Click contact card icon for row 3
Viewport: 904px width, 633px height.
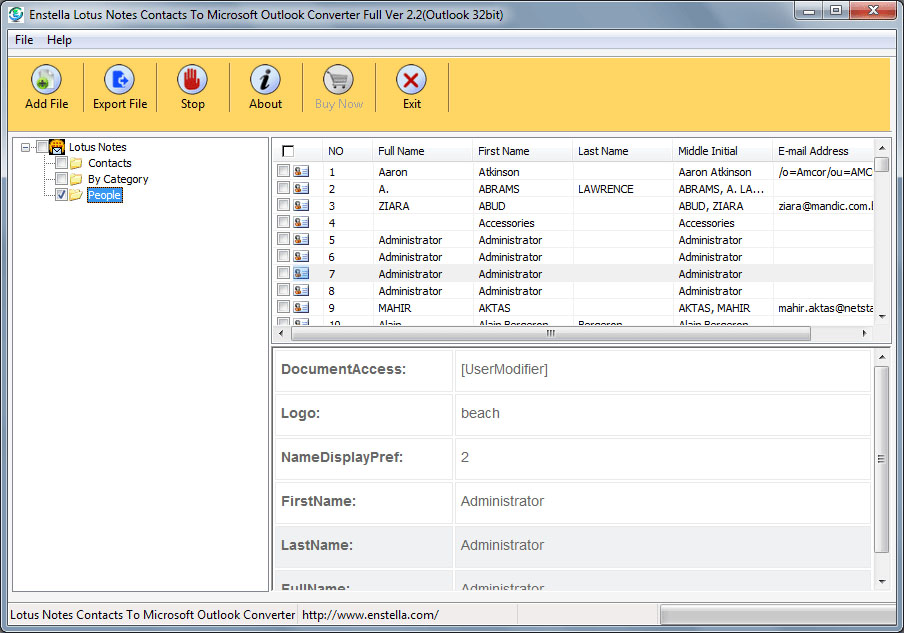pyautogui.click(x=301, y=205)
